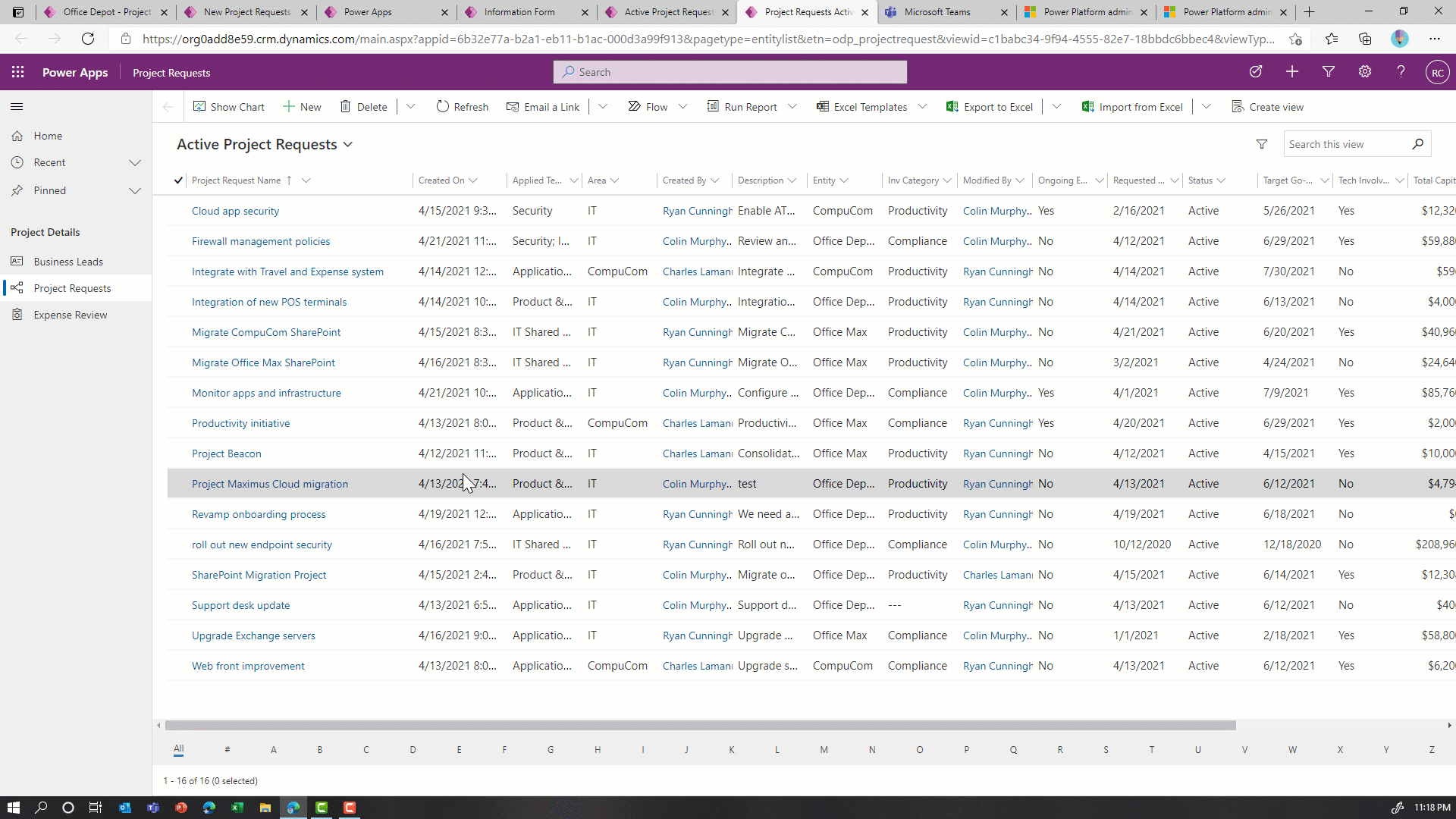Open Created On column dropdown
This screenshot has height=819, width=1456.
pyautogui.click(x=473, y=180)
